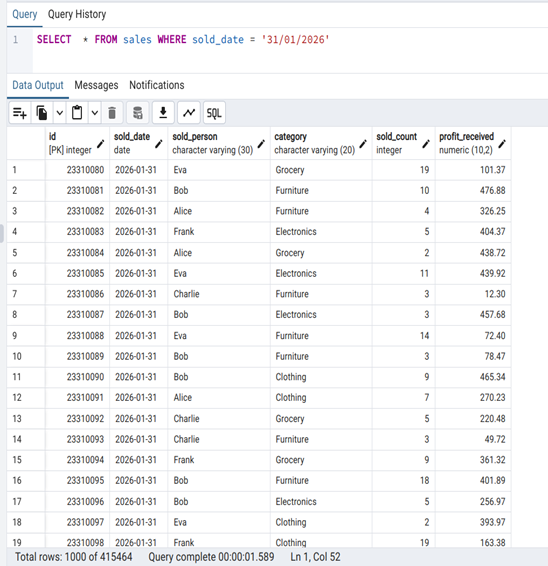Click the Copy icon in data toolbar

click(x=42, y=113)
